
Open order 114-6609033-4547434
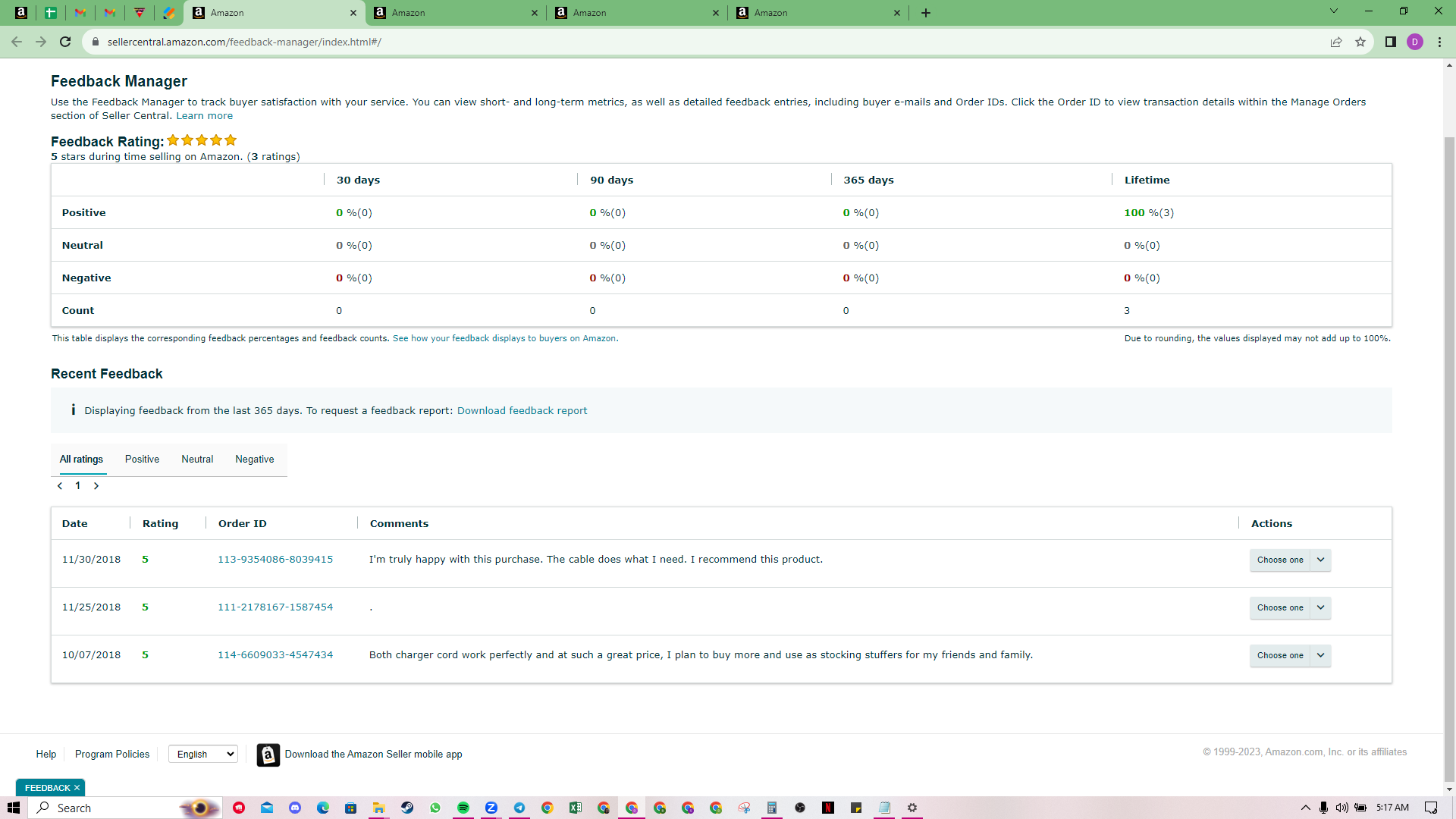275,655
